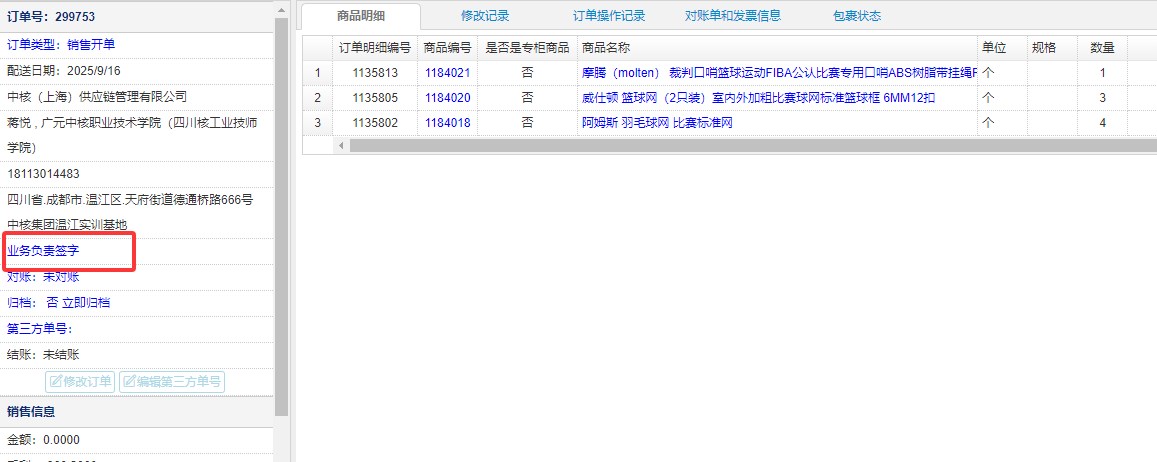Open the 修改记录 tab
Image resolution: width=1157 pixels, height=462 pixels.
tap(485, 16)
